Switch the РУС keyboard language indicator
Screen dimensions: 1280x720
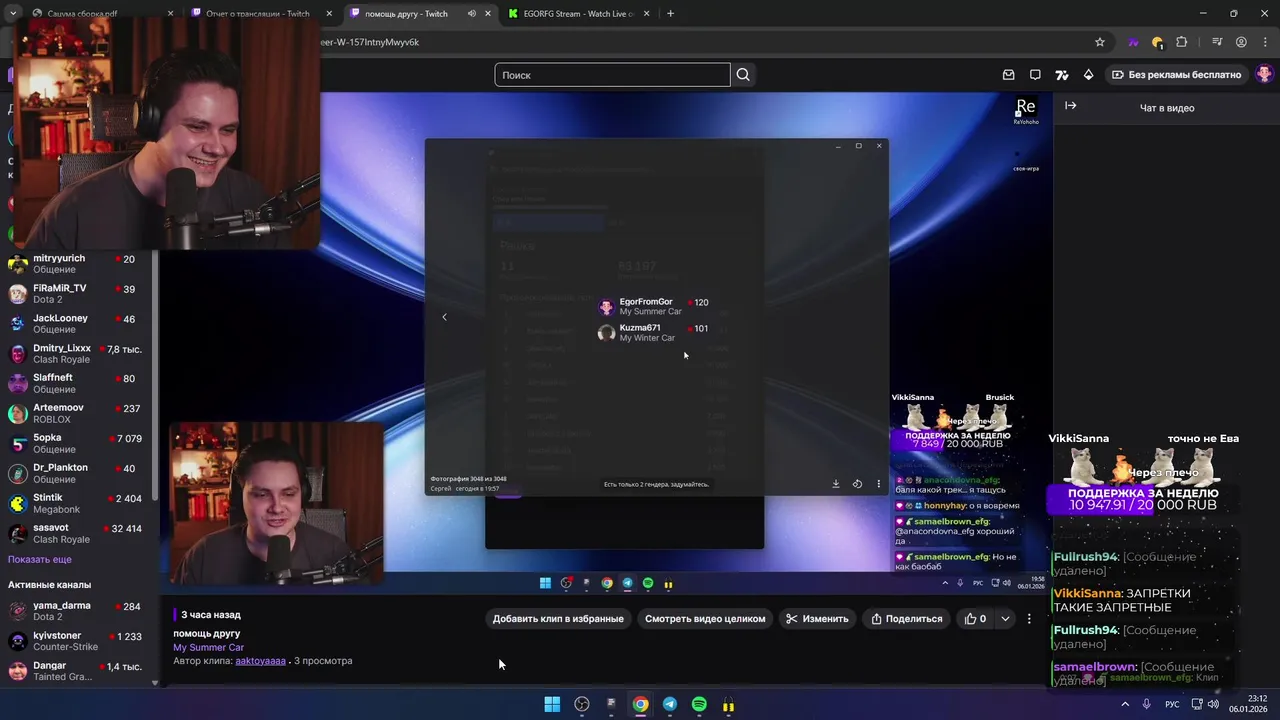1172,704
